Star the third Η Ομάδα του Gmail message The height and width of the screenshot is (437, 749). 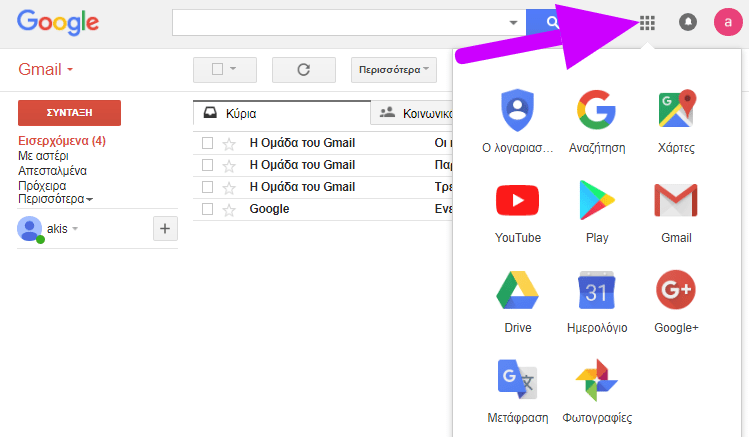pos(229,187)
